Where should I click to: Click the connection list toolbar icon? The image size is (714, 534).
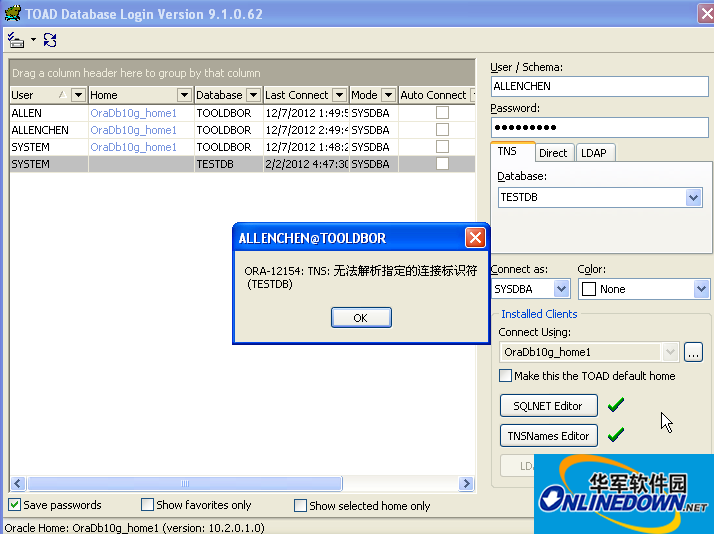pos(16,40)
